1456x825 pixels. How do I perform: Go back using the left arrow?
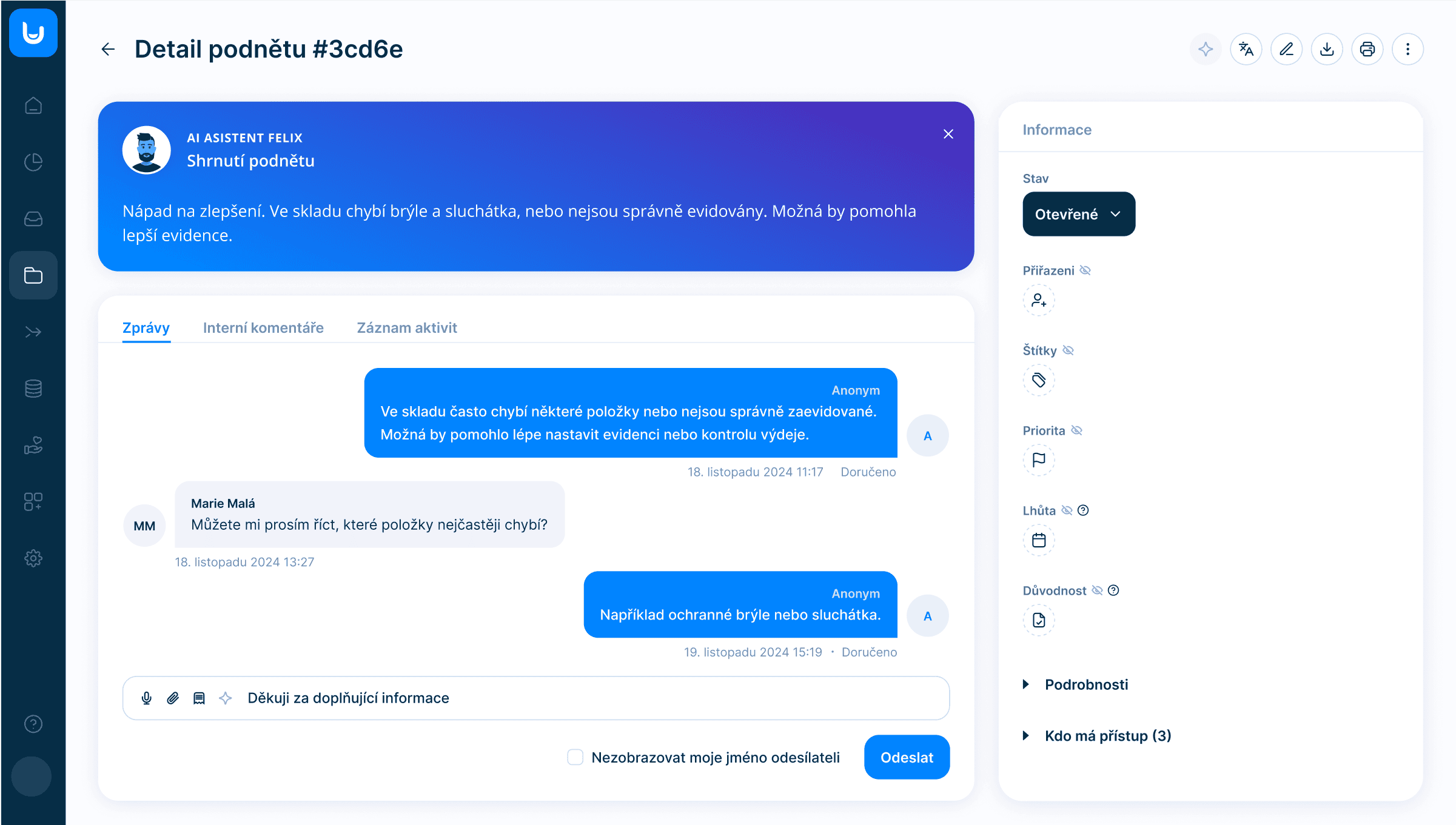tap(108, 49)
